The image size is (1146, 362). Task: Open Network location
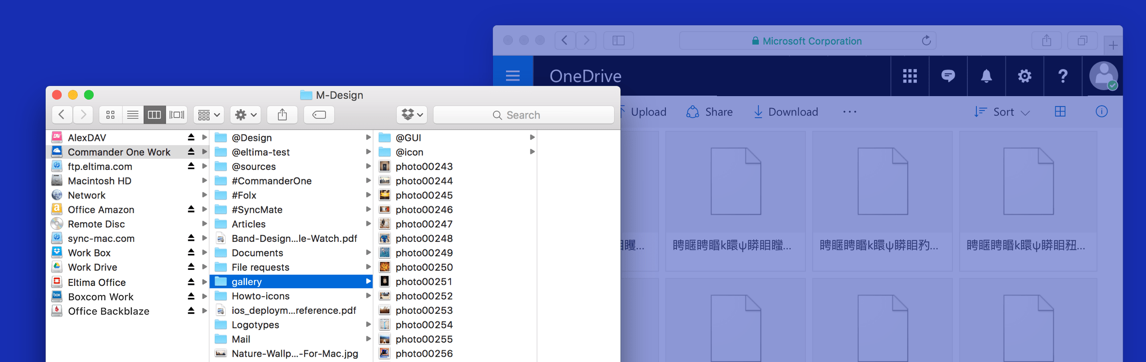86,195
